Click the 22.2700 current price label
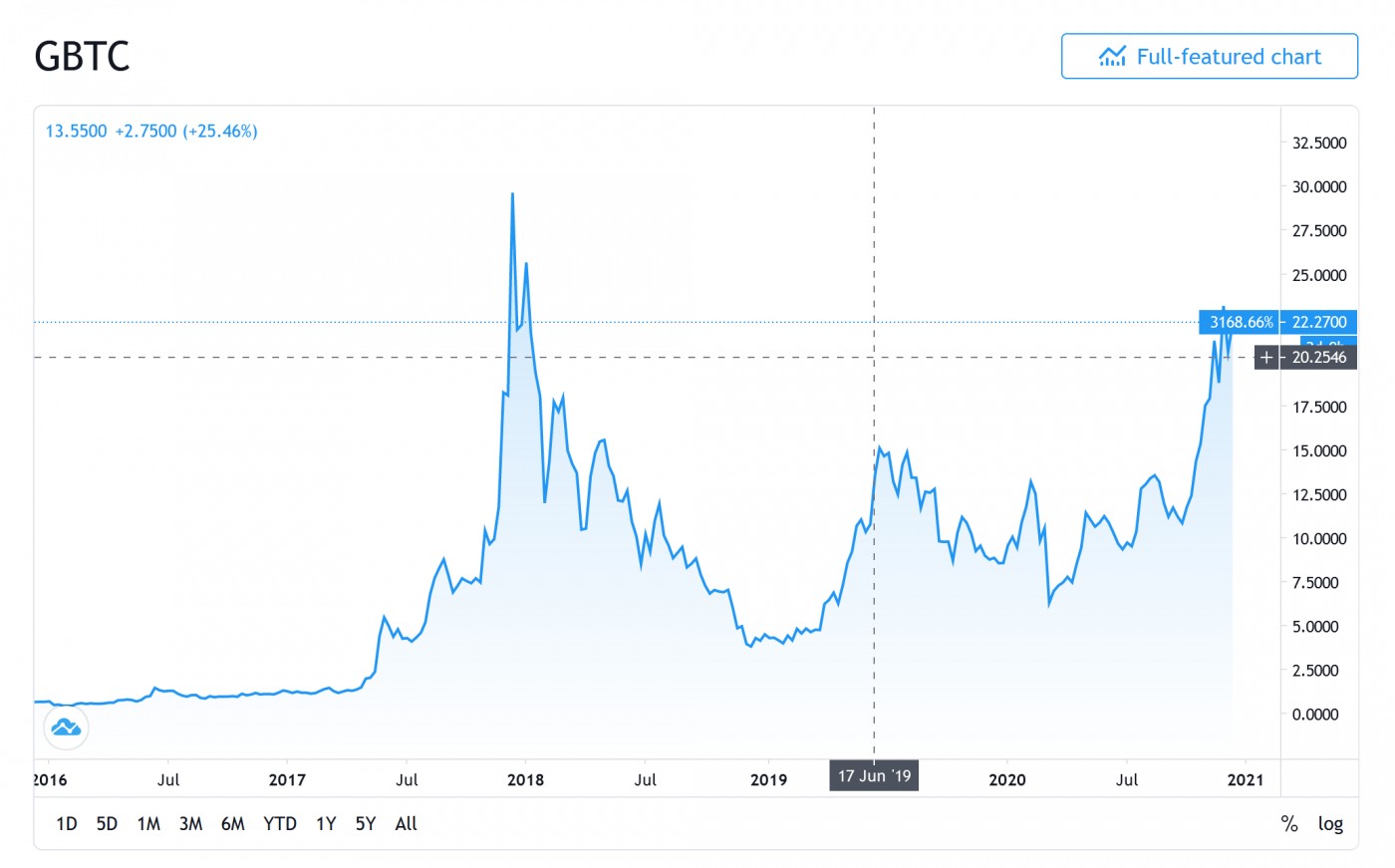Screen dimensions: 1395x868 click(x=1319, y=322)
